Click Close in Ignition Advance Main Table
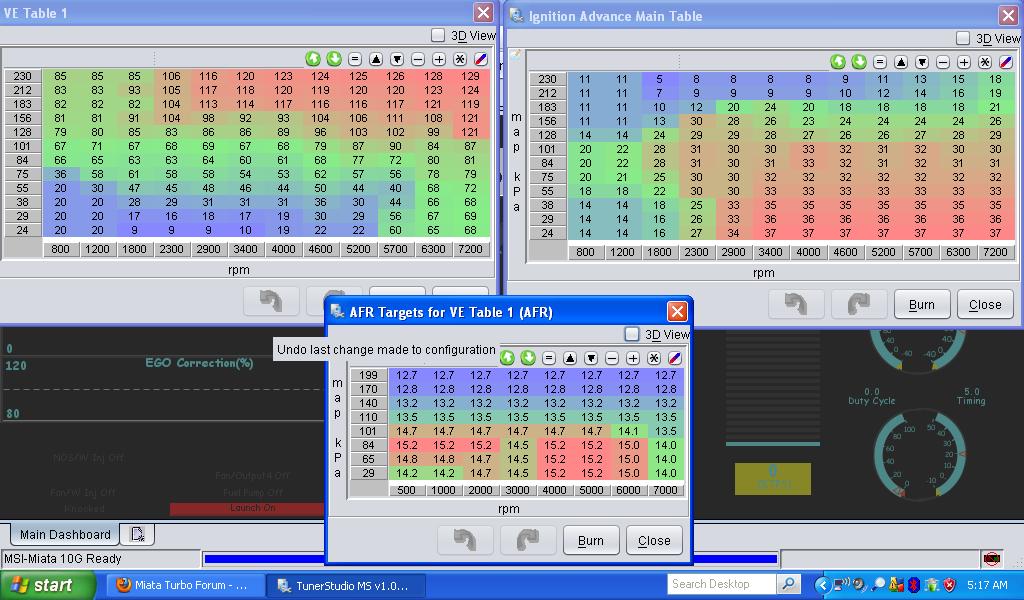The image size is (1024, 600). pyautogui.click(x=984, y=305)
